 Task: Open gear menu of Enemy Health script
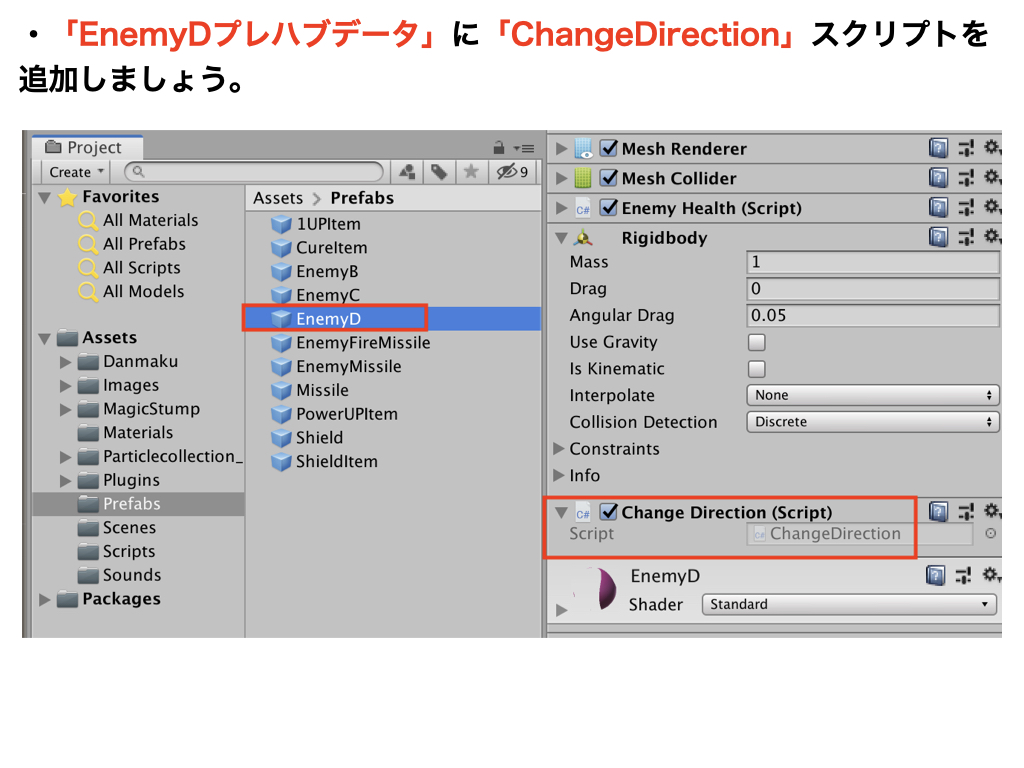click(992, 207)
